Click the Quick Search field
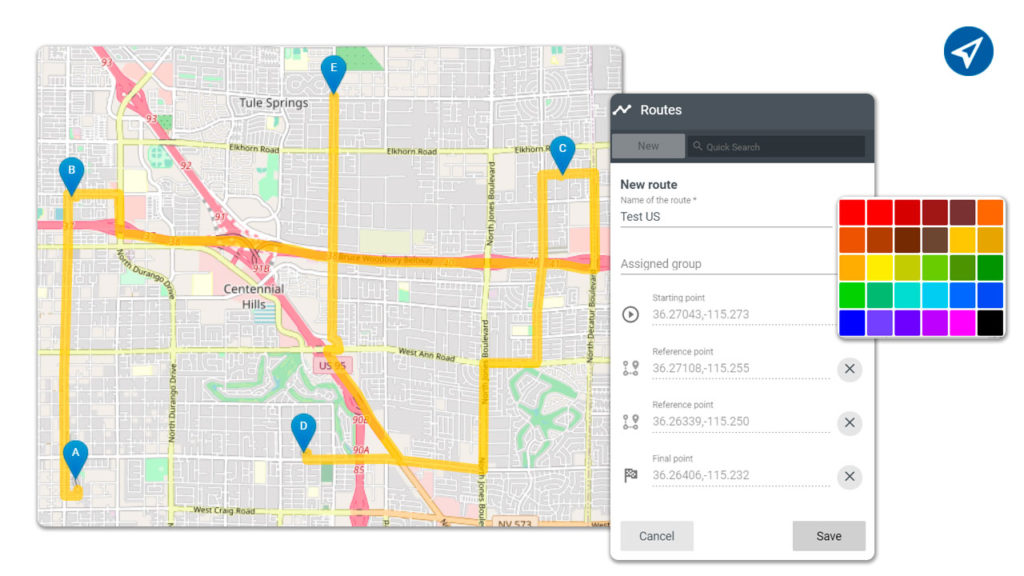This screenshot has width=1024, height=576. [x=776, y=146]
